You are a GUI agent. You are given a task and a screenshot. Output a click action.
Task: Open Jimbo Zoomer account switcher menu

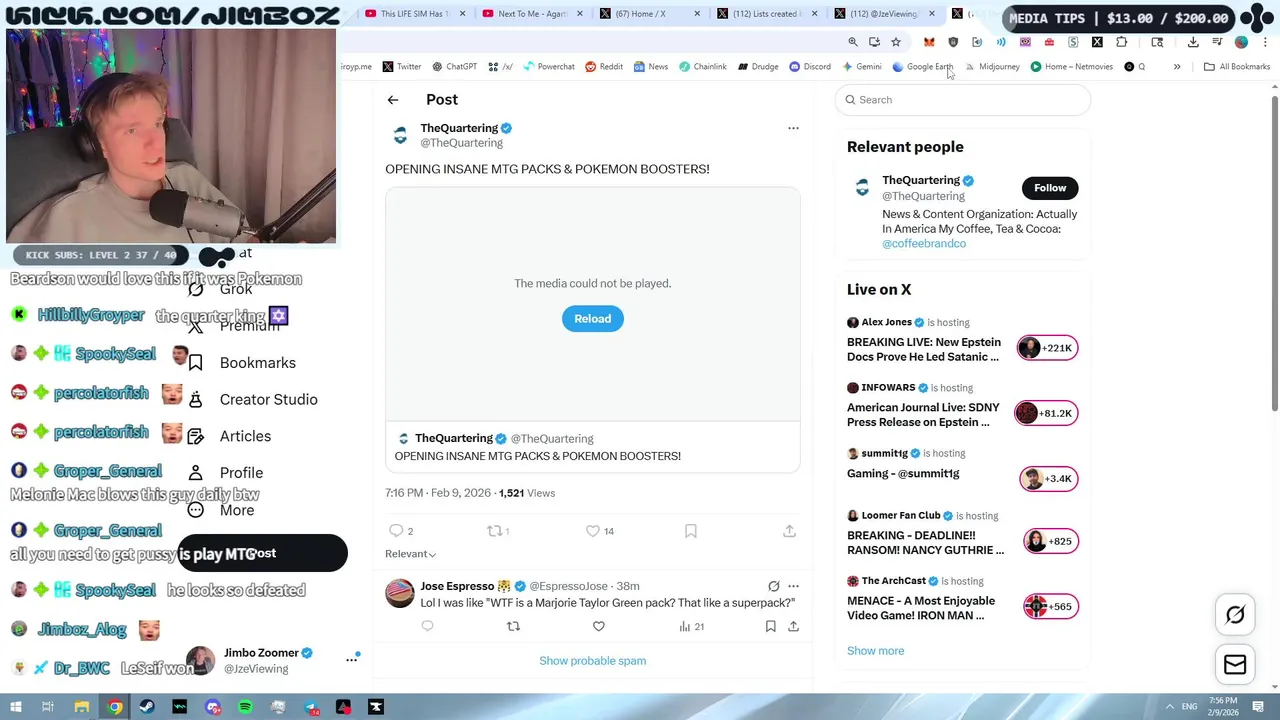coord(351,659)
